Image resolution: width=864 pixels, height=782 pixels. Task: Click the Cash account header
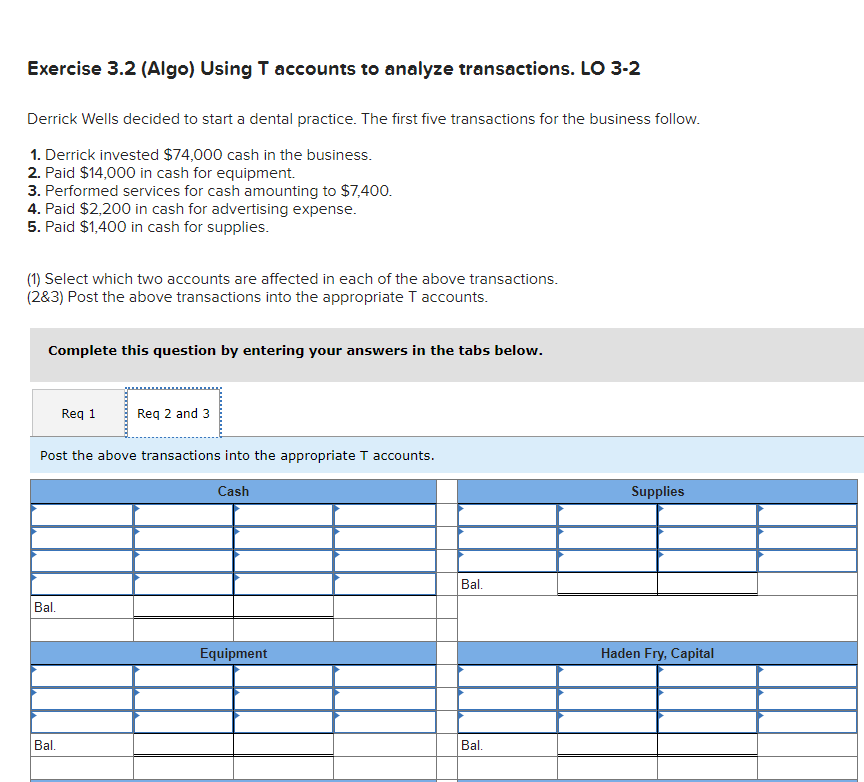234,491
